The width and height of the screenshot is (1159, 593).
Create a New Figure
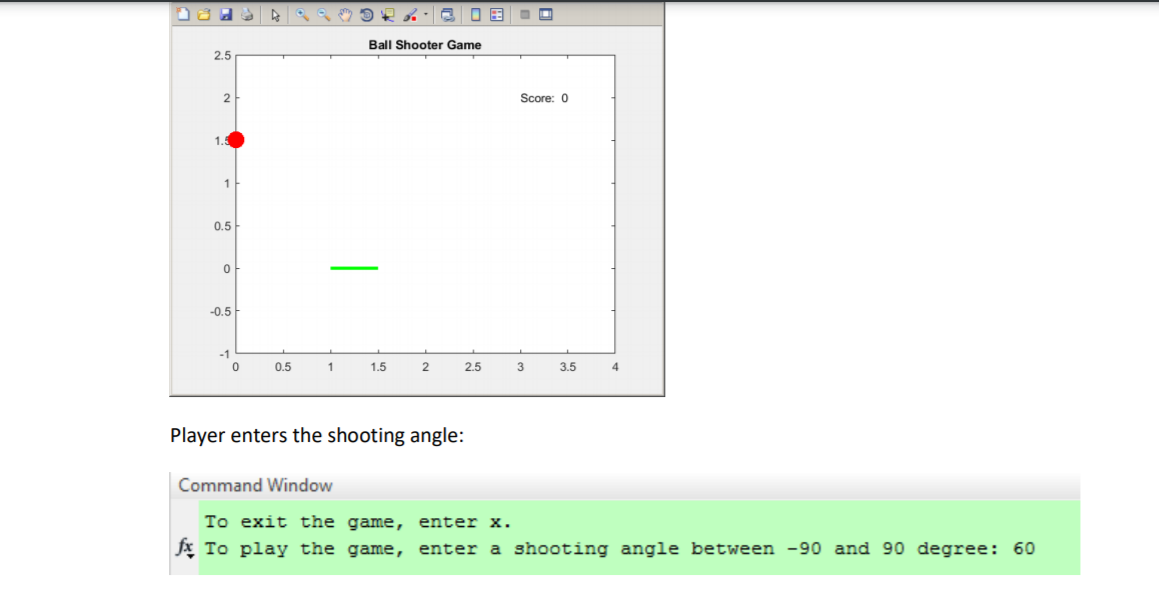(183, 13)
